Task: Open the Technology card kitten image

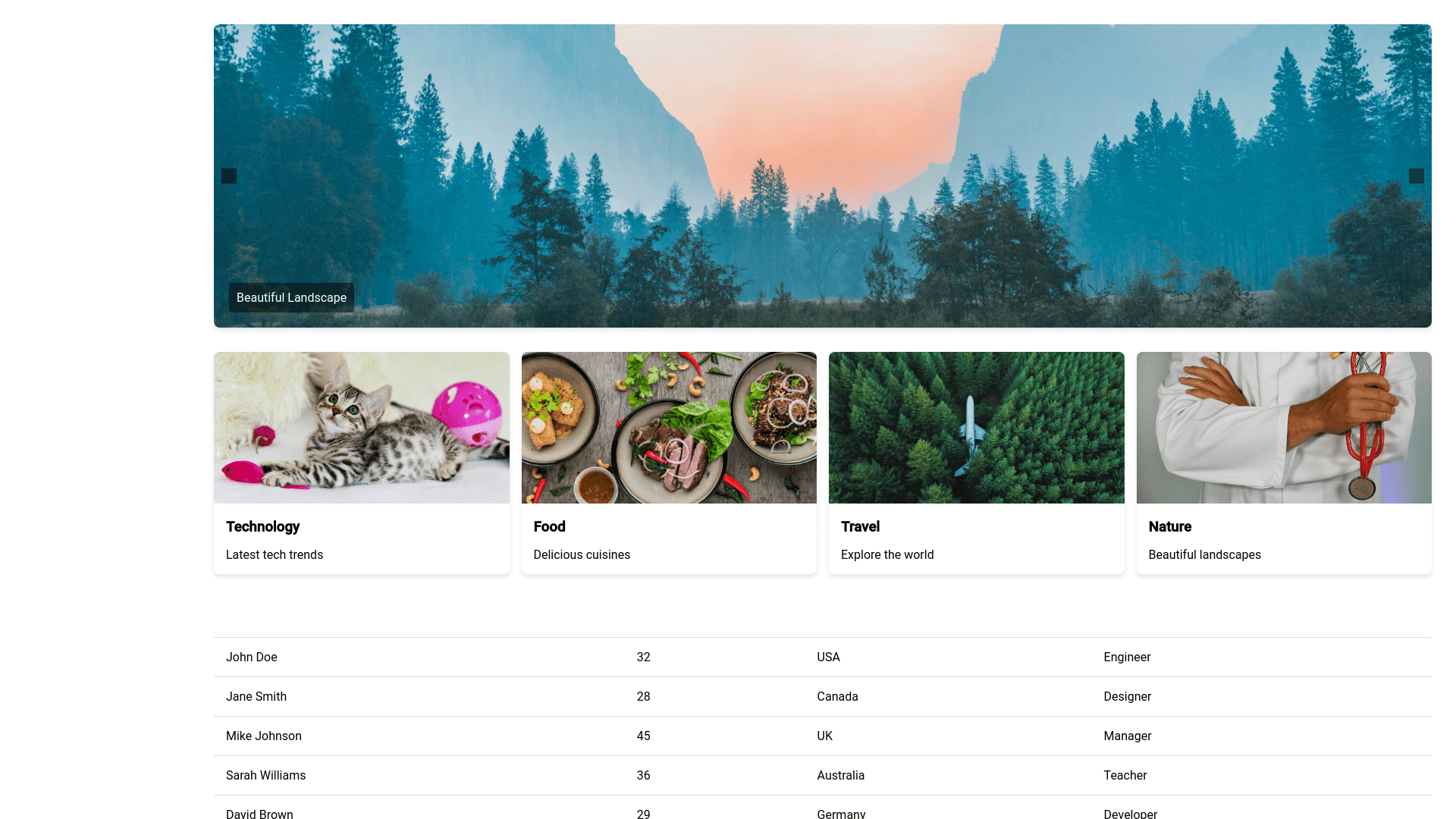Action: coord(362,428)
